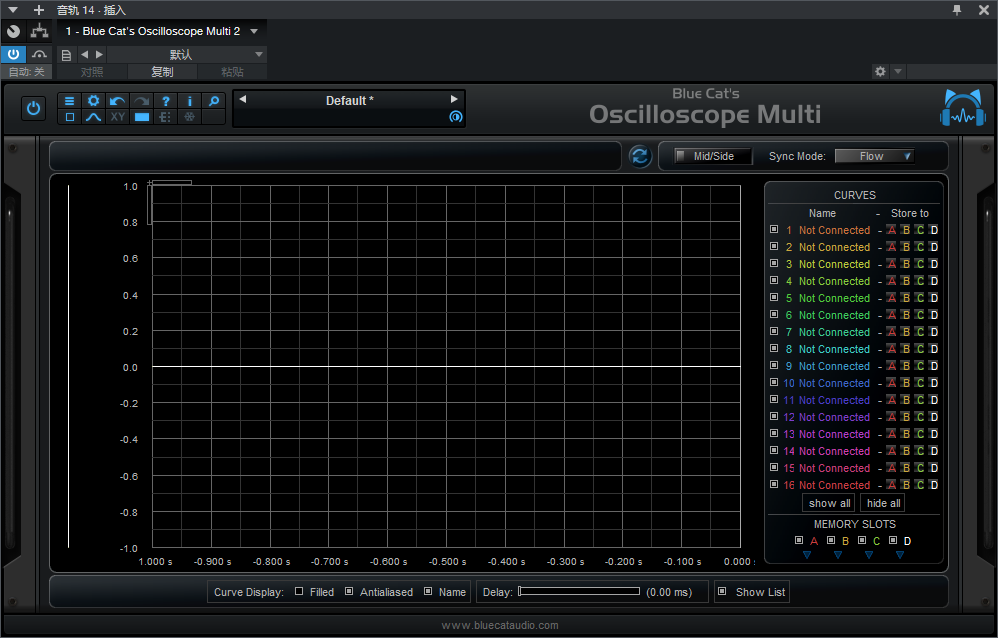Click the snowflake freeze icon
The width and height of the screenshot is (998, 638).
point(190,117)
